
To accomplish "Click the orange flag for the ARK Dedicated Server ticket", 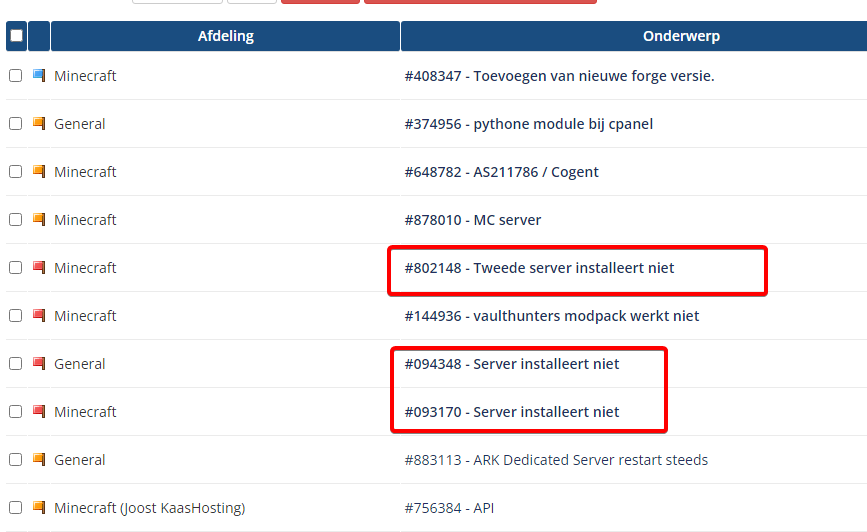I will tap(39, 460).
